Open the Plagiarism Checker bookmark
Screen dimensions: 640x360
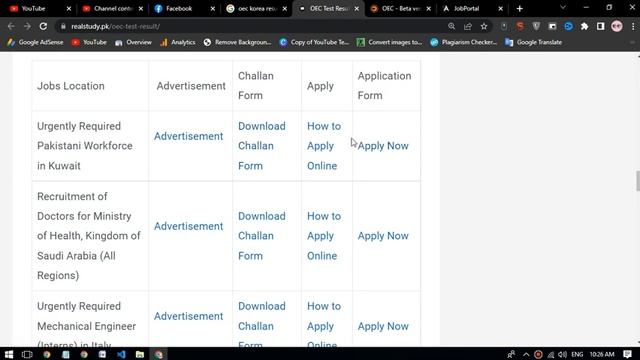click(x=464, y=42)
